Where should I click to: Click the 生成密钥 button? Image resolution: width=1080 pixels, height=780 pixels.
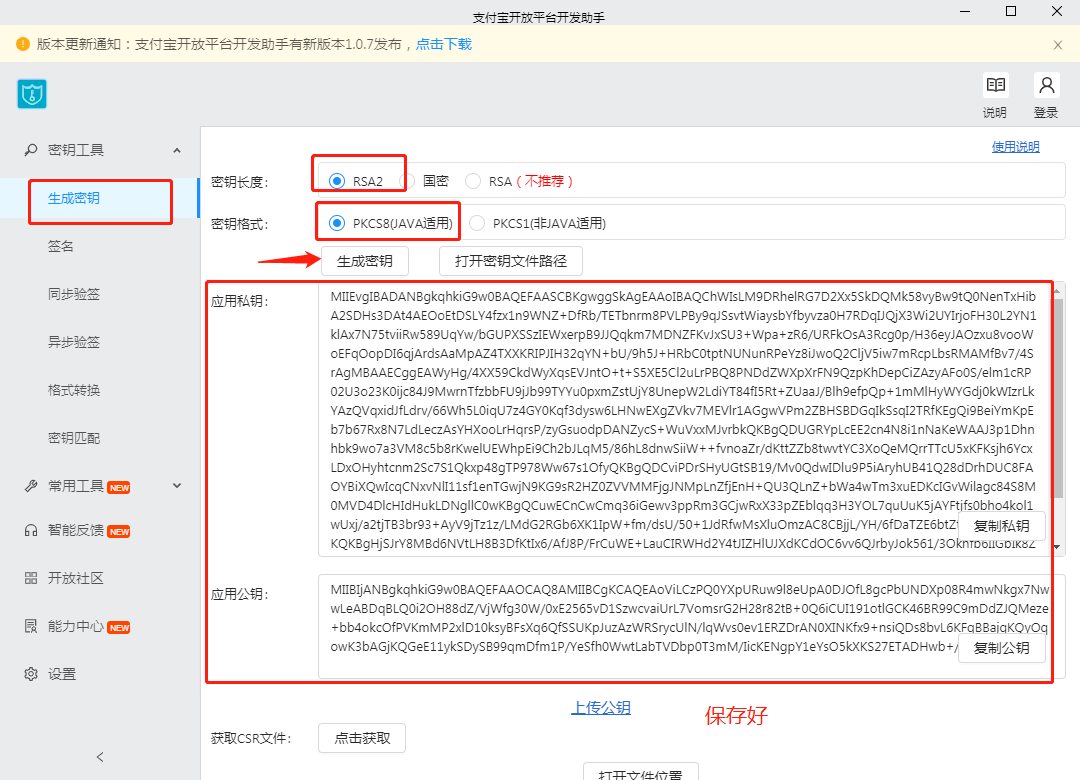pyautogui.click(x=365, y=261)
